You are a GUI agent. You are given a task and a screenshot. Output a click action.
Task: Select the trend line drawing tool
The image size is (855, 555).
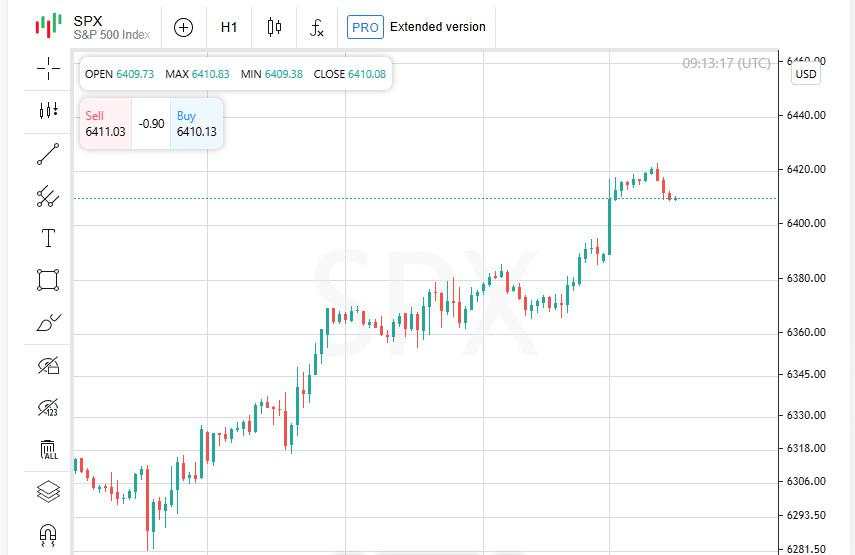tap(48, 154)
